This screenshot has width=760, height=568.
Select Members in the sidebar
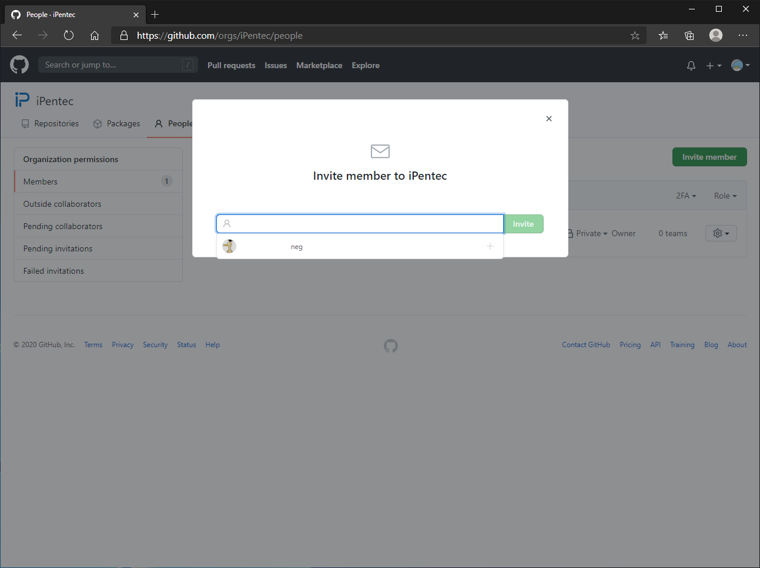[98, 181]
